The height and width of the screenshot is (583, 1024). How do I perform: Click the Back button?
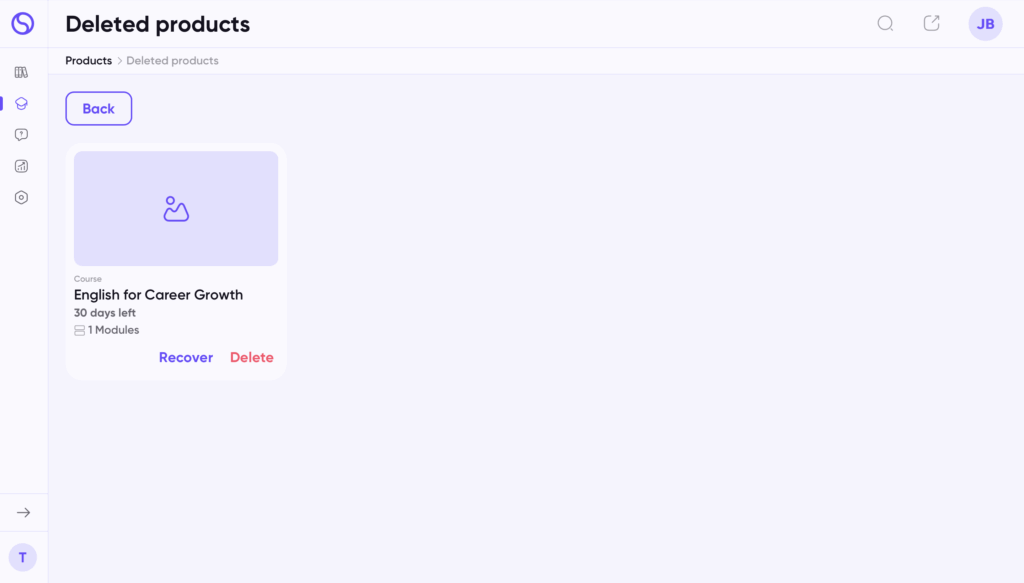click(x=99, y=108)
